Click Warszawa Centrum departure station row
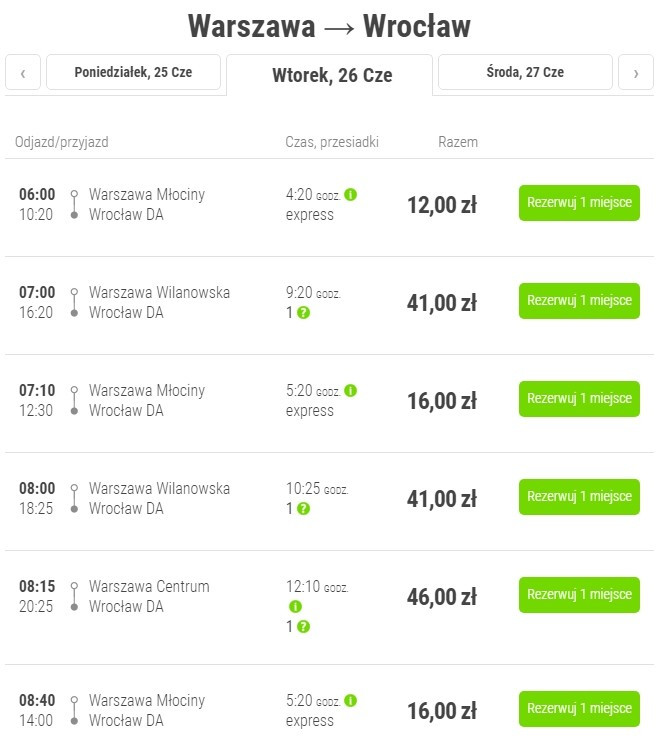 point(149,586)
